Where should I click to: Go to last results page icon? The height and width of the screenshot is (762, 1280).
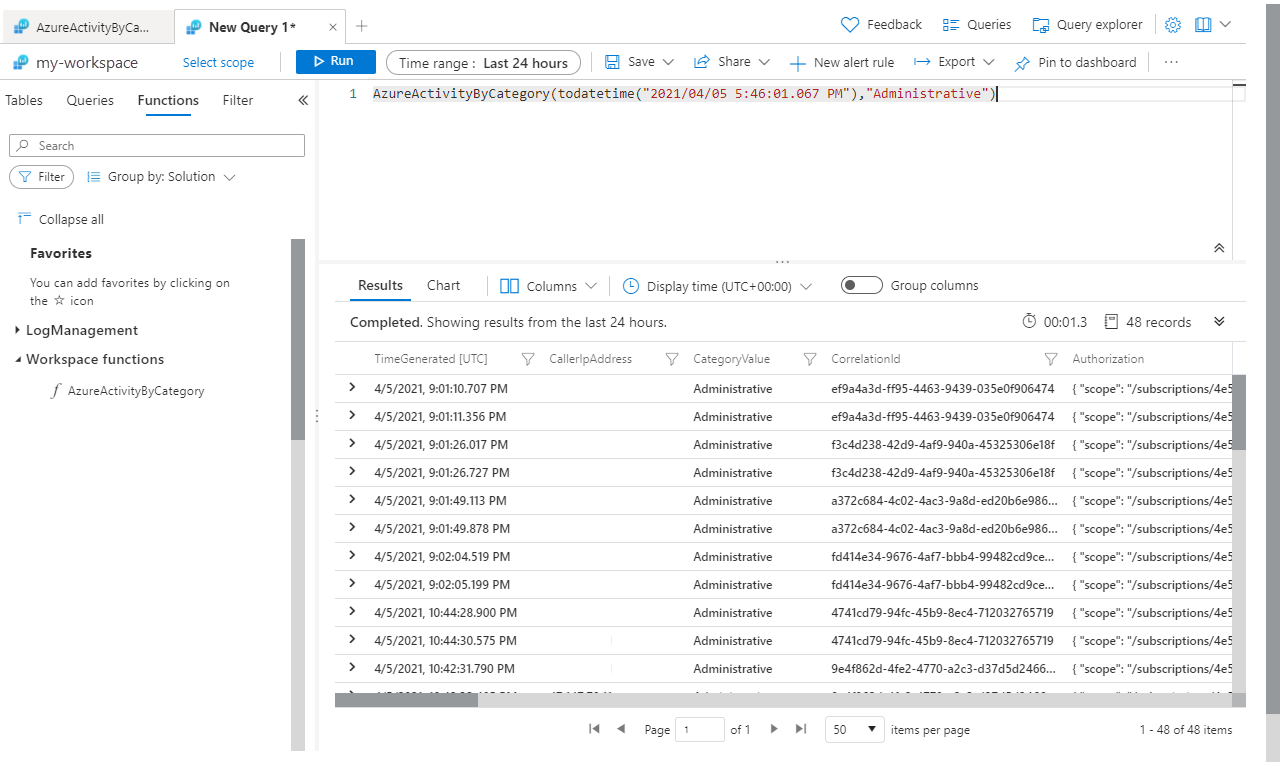point(801,729)
